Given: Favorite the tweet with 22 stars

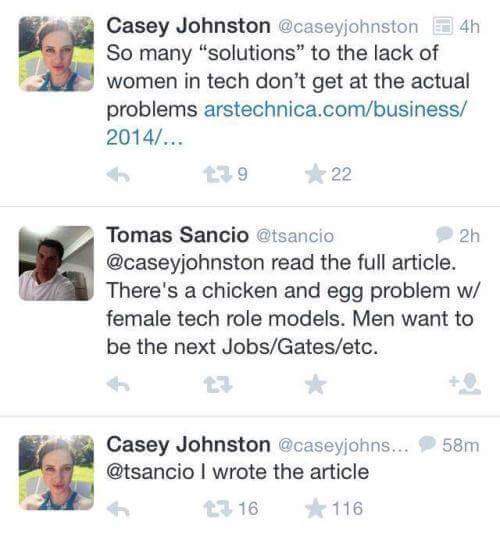Looking at the screenshot, I should (x=315, y=174).
